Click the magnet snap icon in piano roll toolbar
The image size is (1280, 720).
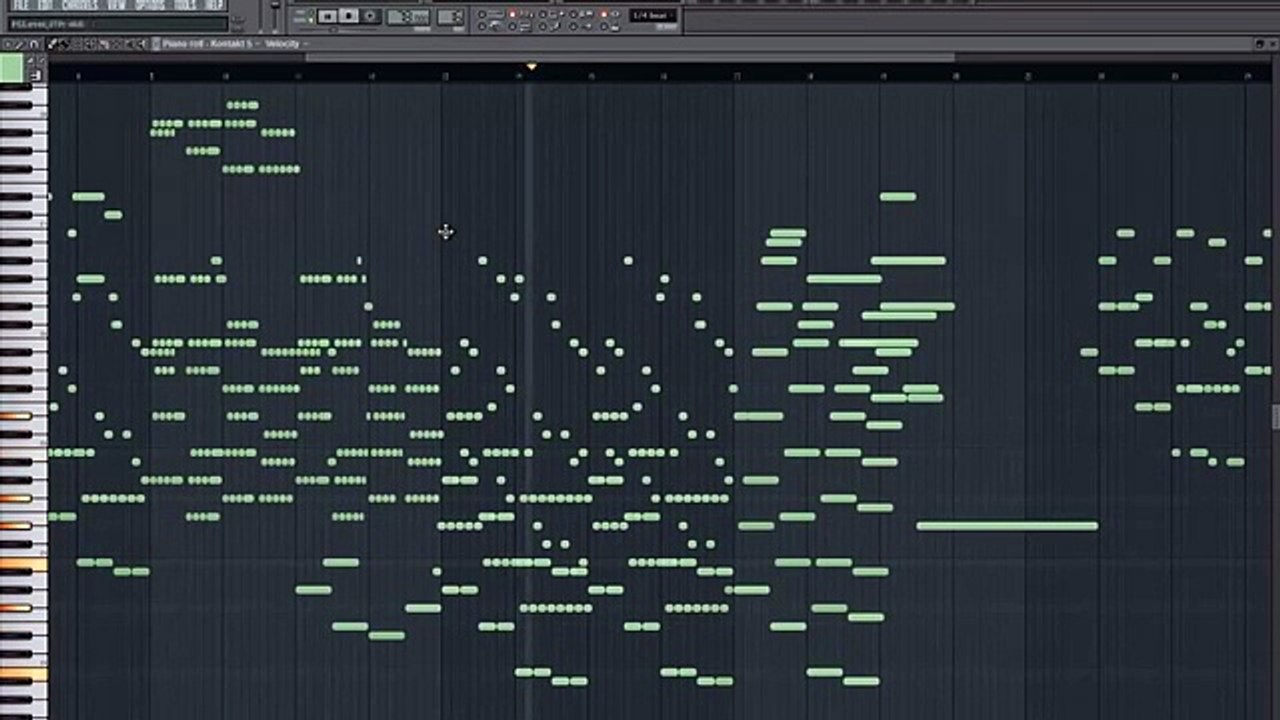(x=34, y=44)
